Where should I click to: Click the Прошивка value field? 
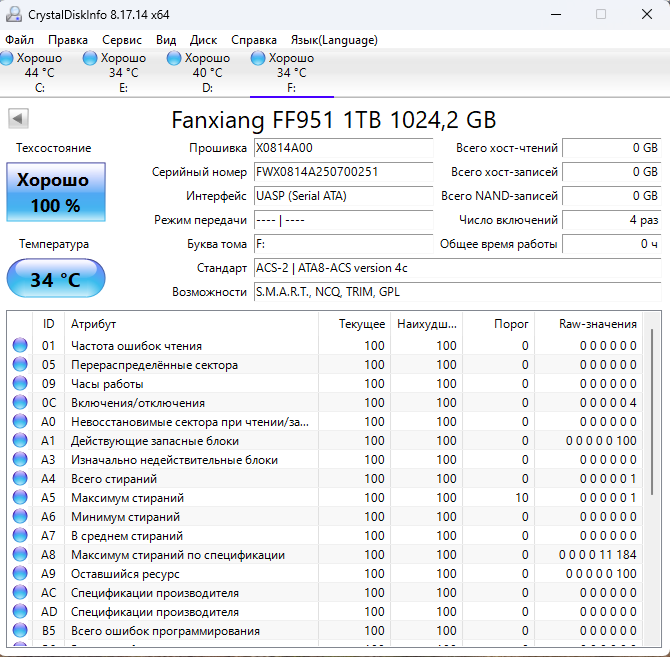[x=342, y=148]
